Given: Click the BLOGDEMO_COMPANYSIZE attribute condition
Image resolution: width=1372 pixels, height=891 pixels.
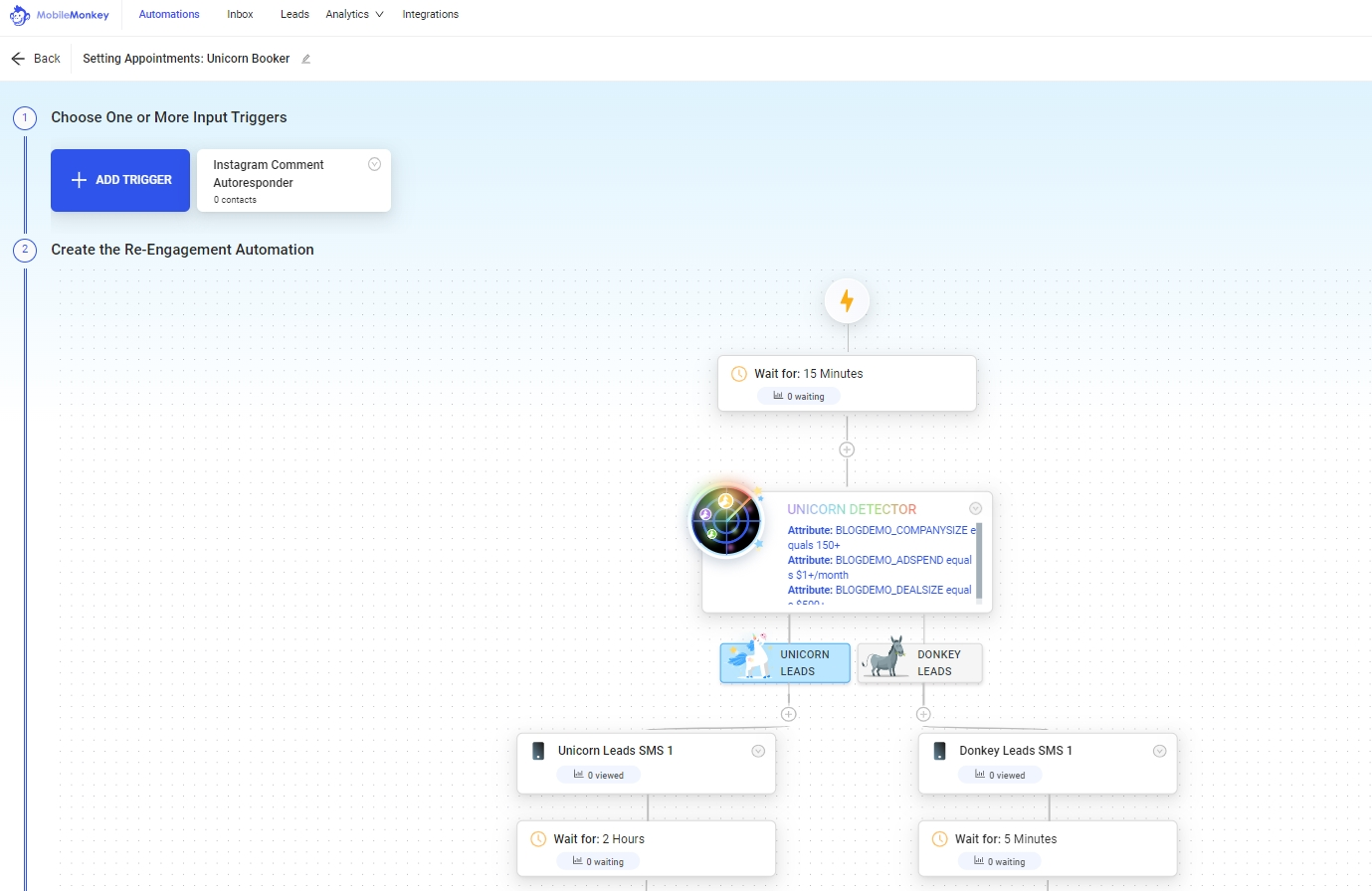Looking at the screenshot, I should pos(882,537).
